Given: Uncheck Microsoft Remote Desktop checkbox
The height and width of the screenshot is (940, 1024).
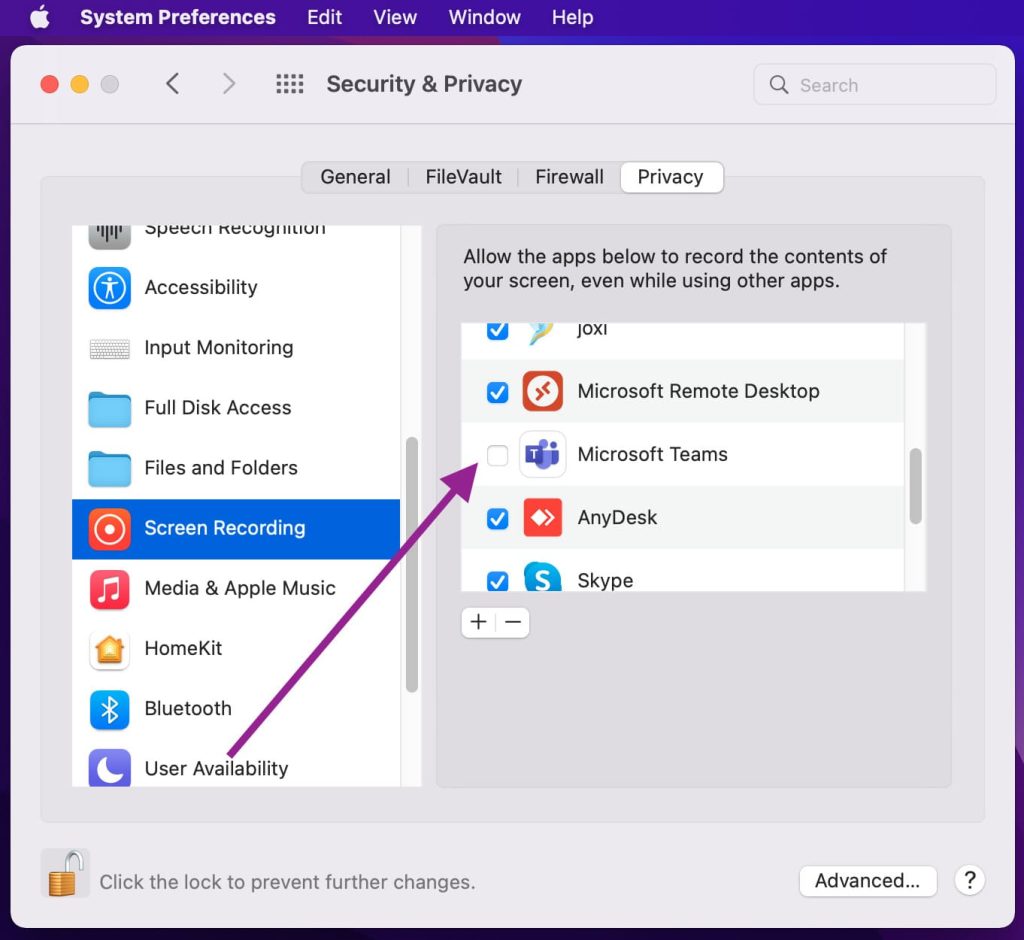Looking at the screenshot, I should click(498, 392).
